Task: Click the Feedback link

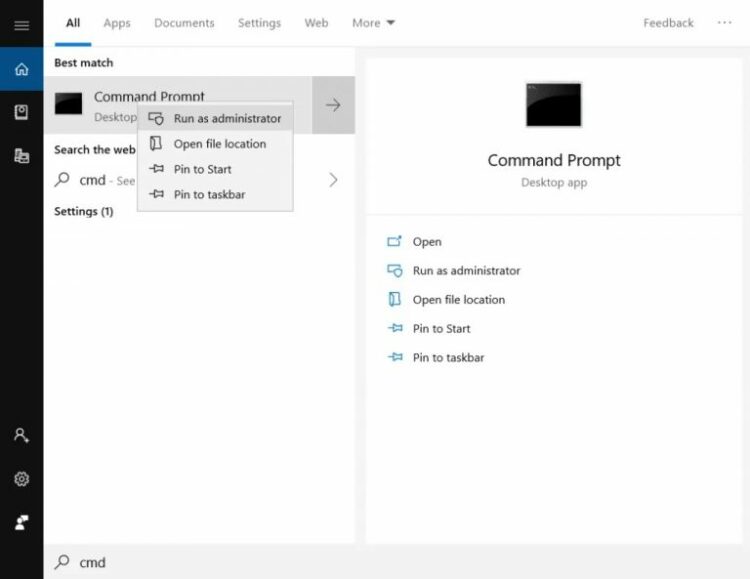Action: (668, 23)
